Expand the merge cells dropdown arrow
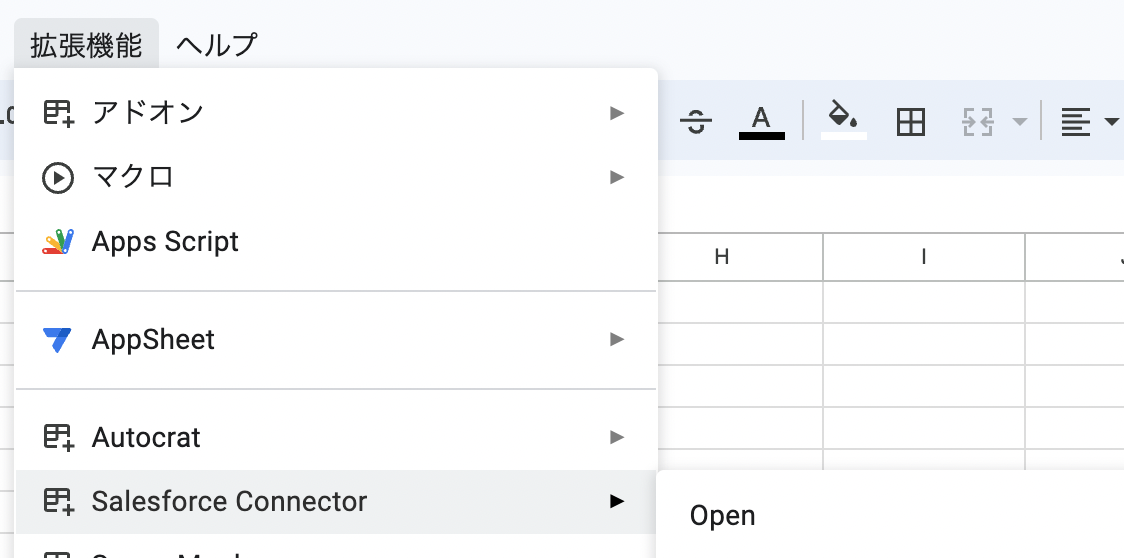 tap(1019, 122)
